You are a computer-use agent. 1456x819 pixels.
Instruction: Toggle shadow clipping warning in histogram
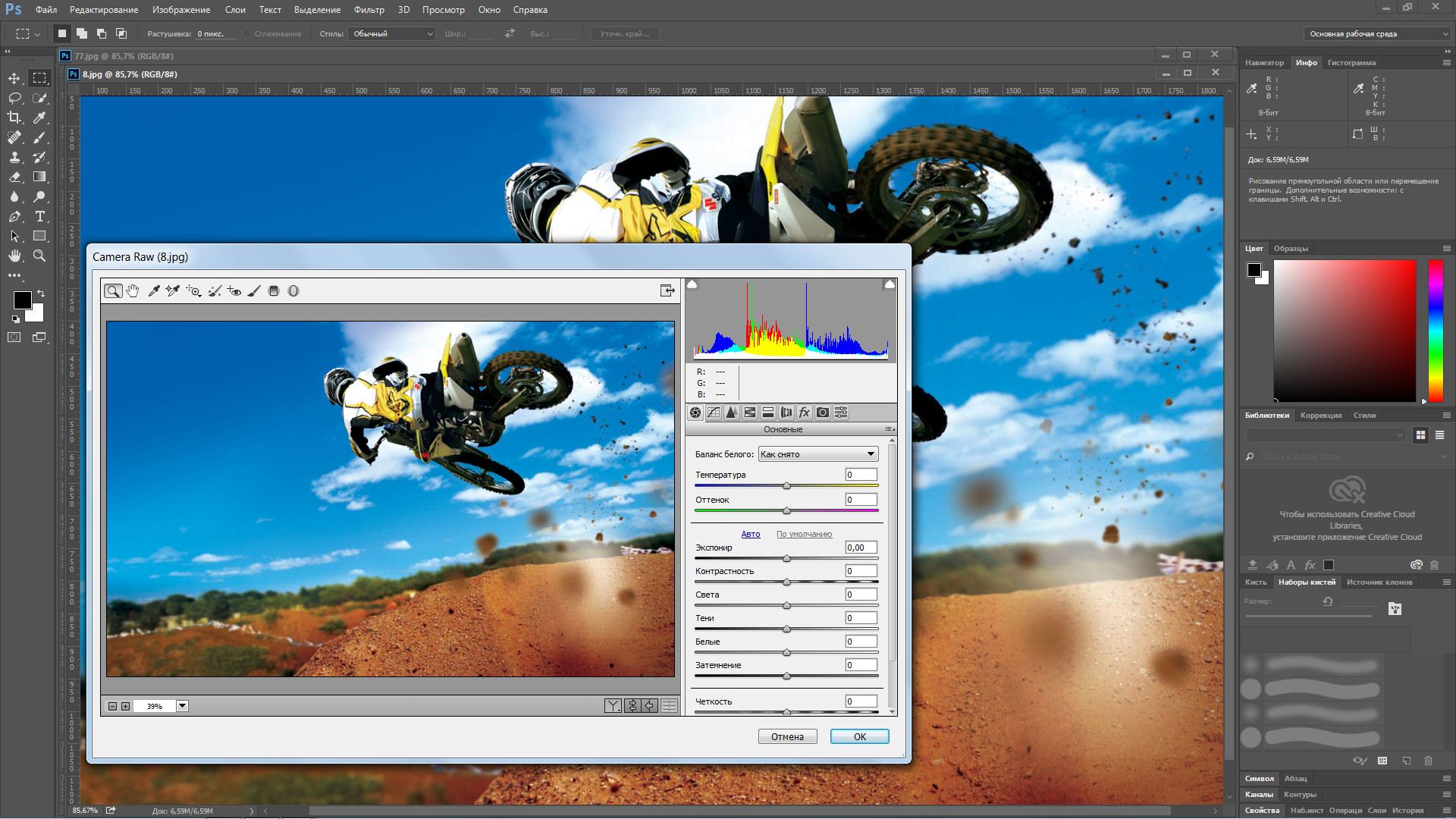(x=692, y=284)
